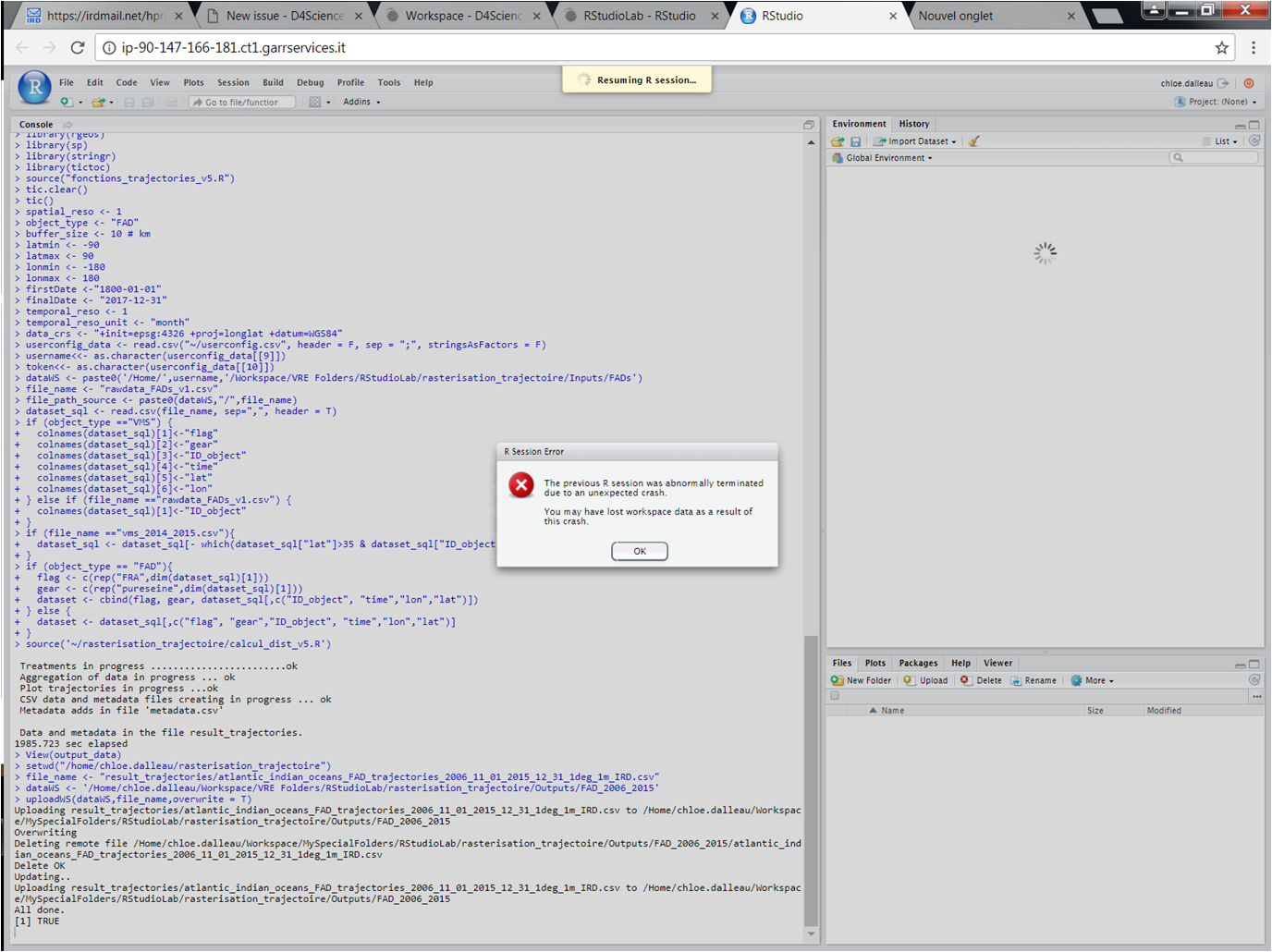Click the broom icon to clear the workspace
The width and height of the screenshot is (1272, 952).
[973, 141]
